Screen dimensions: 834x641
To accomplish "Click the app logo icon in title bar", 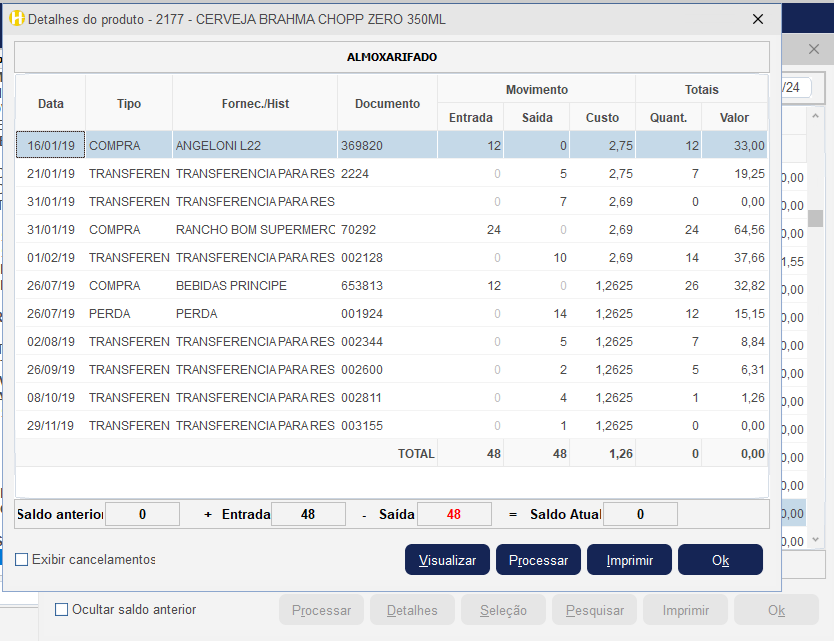I will point(17,18).
